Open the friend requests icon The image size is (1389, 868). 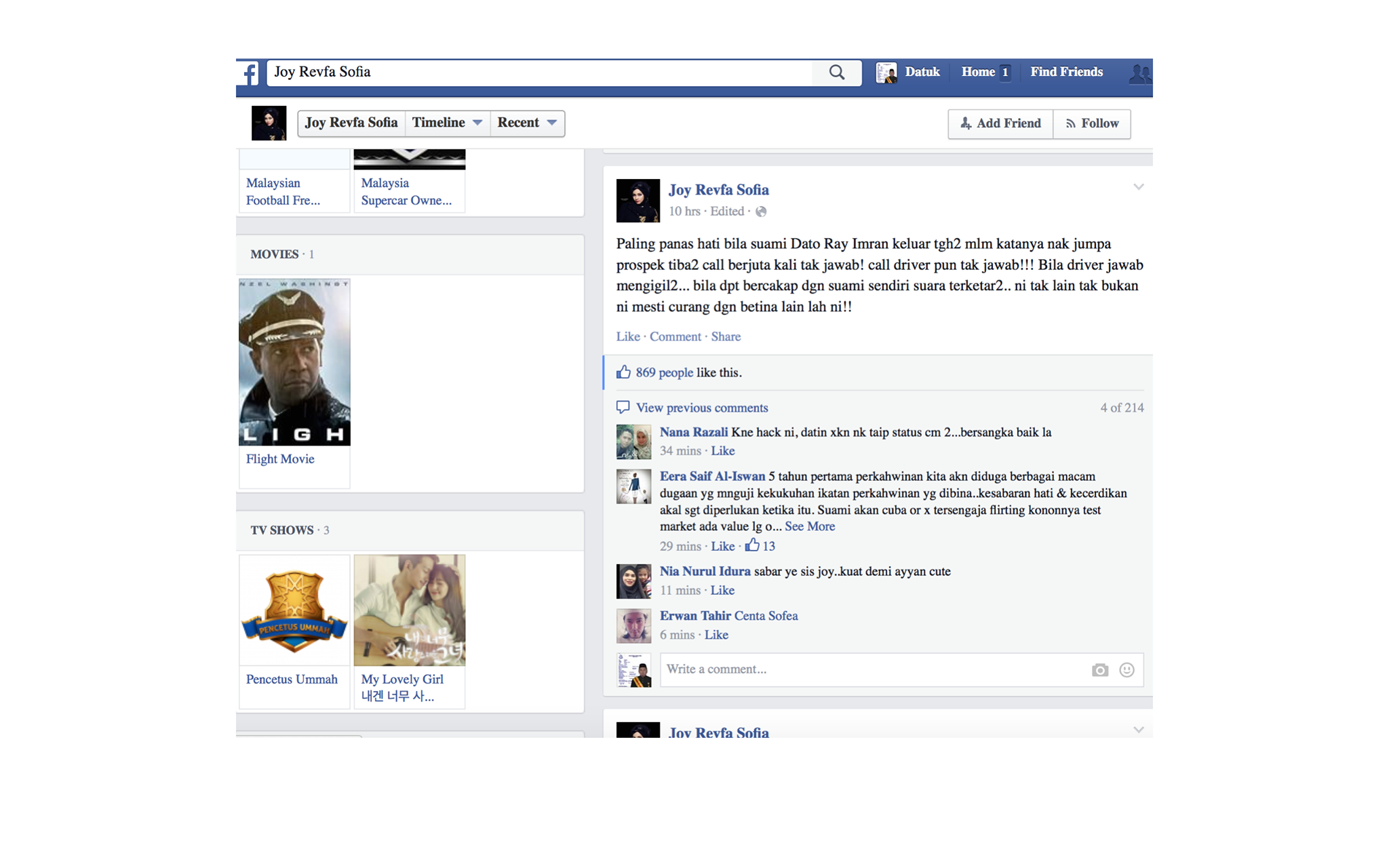pyautogui.click(x=1139, y=73)
